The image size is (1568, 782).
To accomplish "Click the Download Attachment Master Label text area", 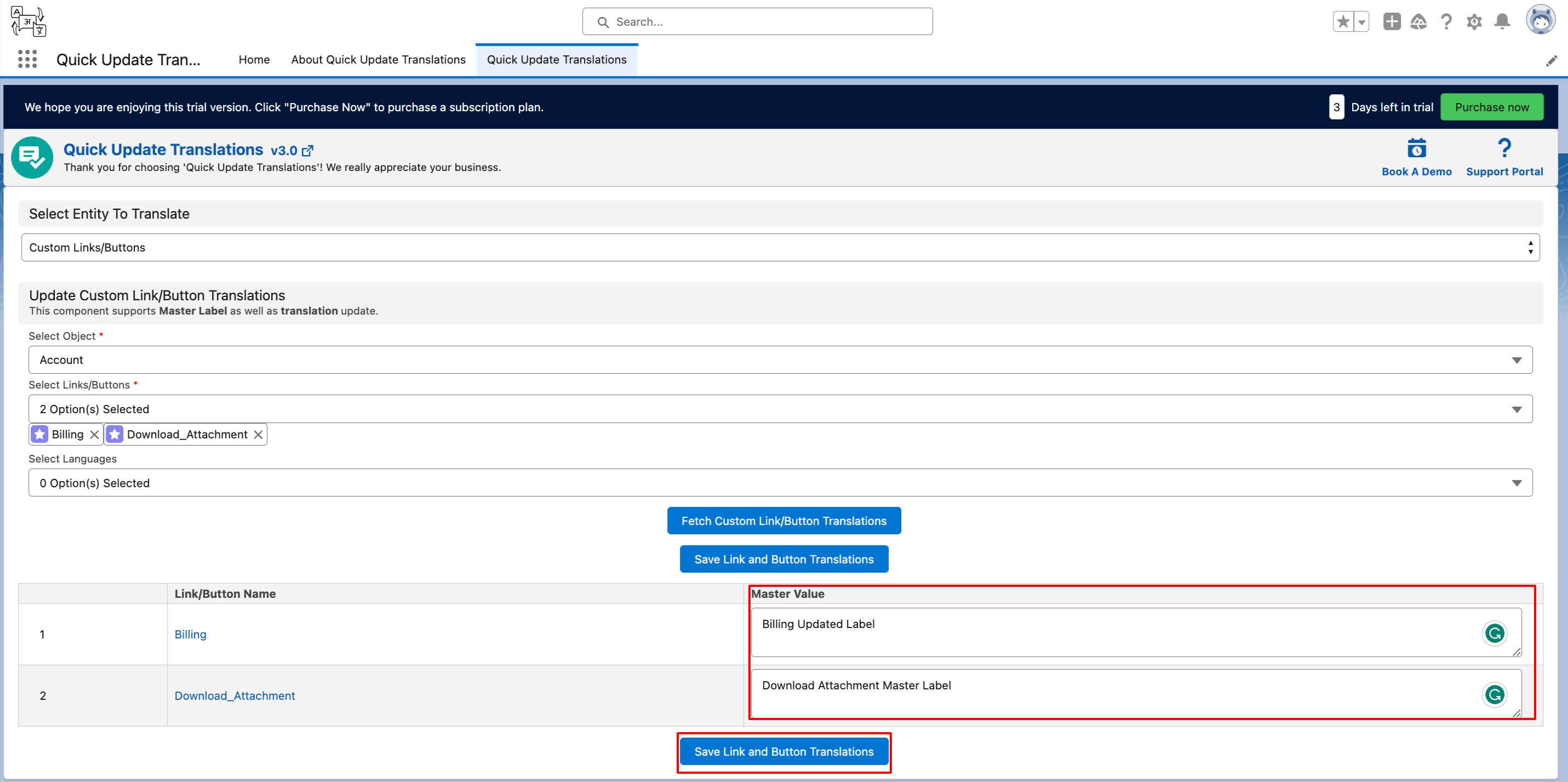I will point(1096,694).
